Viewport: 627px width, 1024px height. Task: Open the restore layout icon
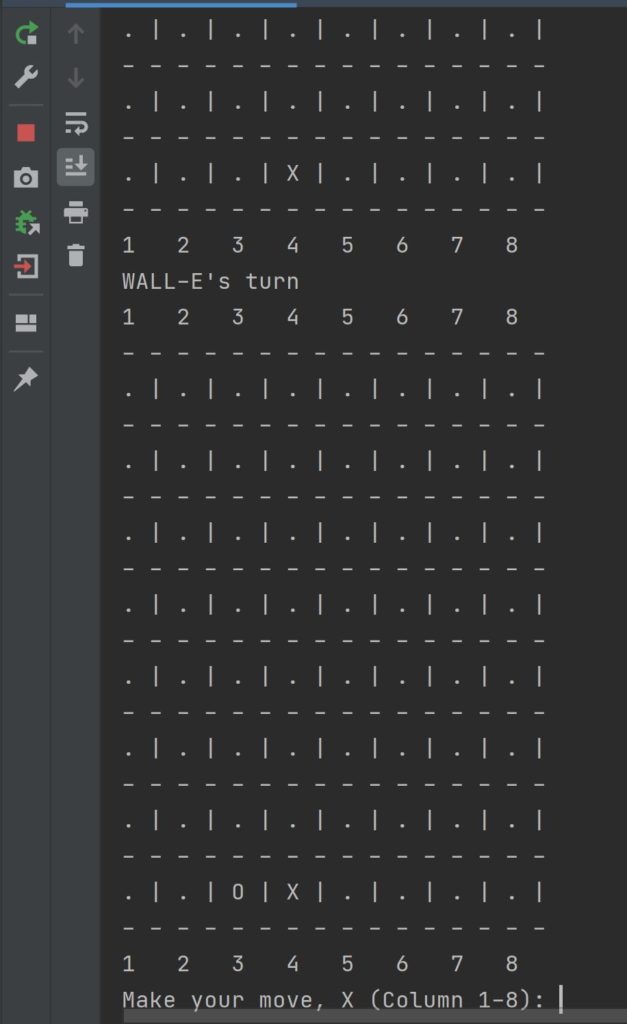(x=26, y=322)
